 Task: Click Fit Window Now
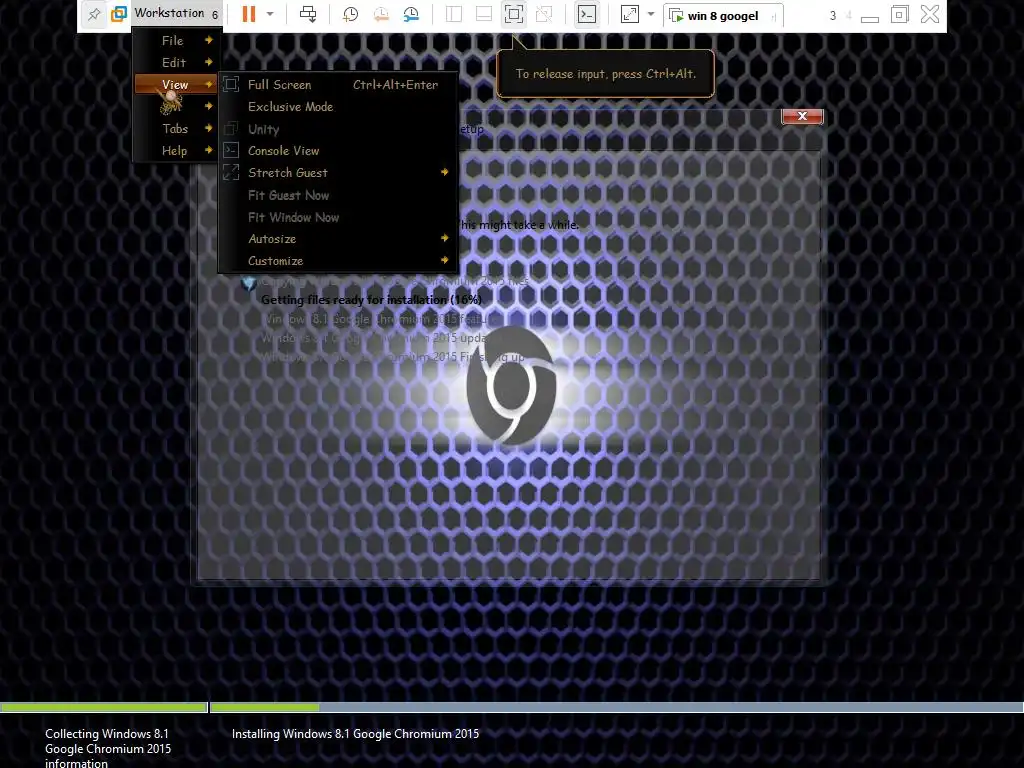click(338, 217)
